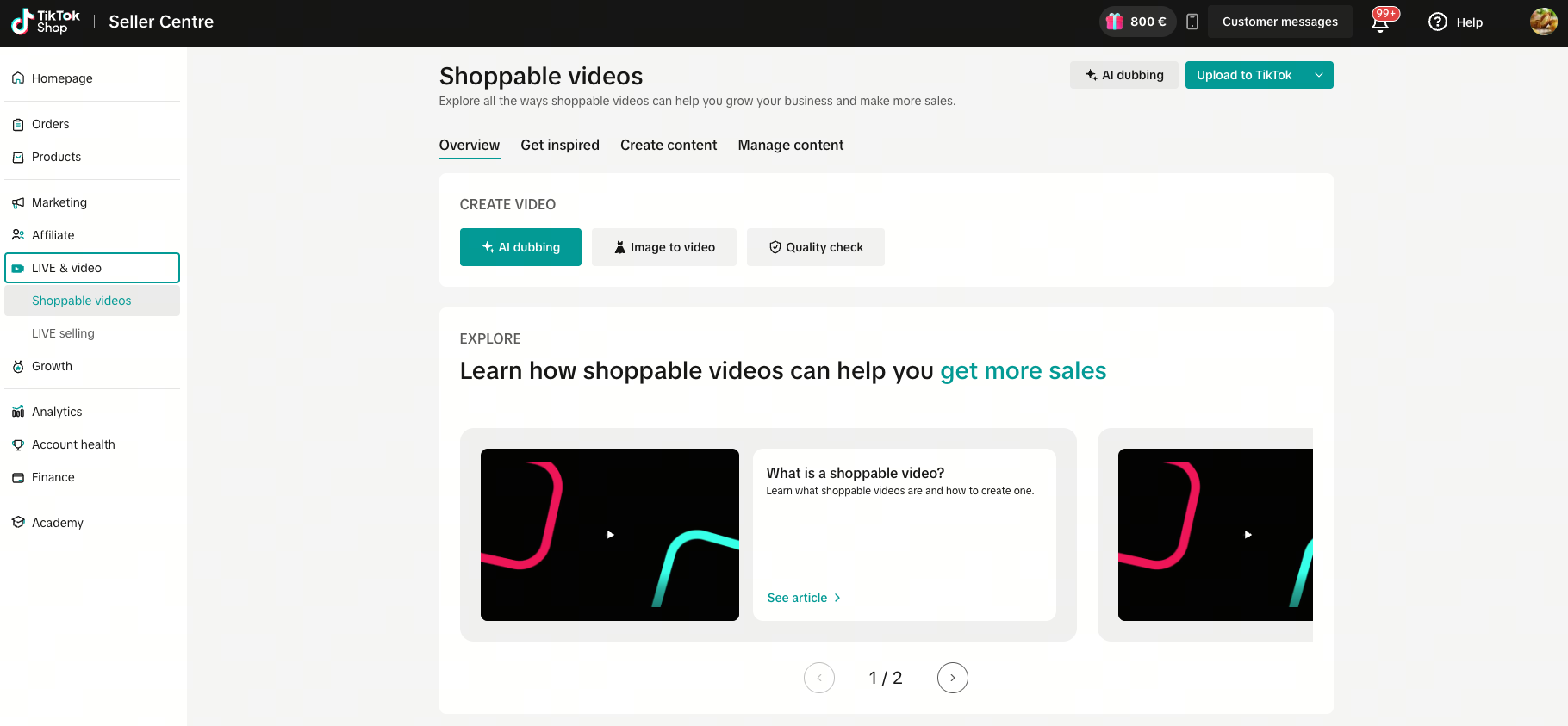This screenshot has height=726, width=1568.
Task: Open LIVE selling in the sidebar
Action: coord(92,333)
